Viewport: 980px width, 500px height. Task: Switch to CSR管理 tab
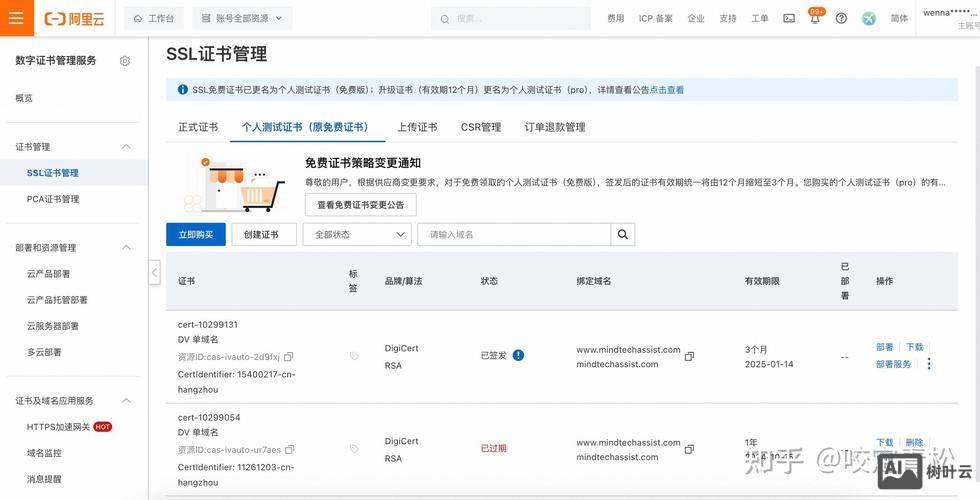click(x=481, y=127)
